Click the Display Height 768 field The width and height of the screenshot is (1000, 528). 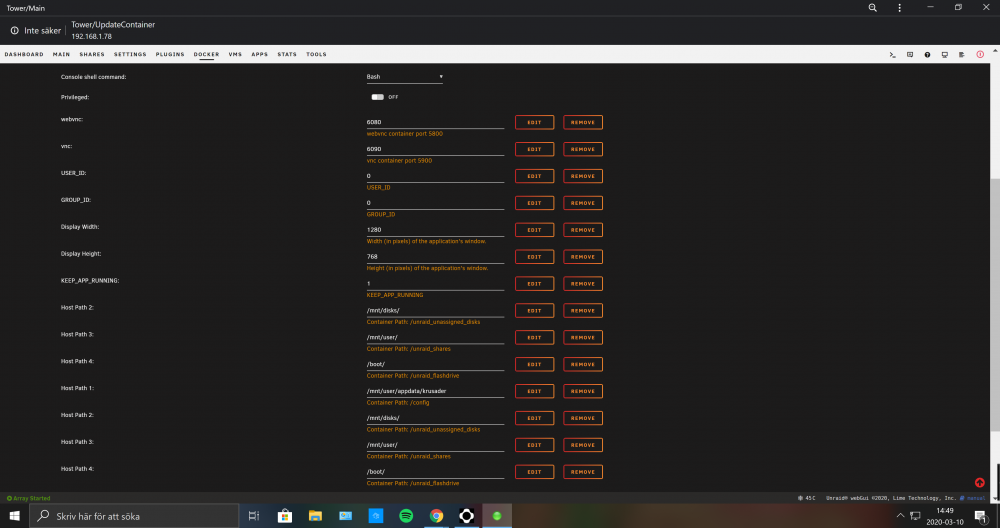pos(435,256)
